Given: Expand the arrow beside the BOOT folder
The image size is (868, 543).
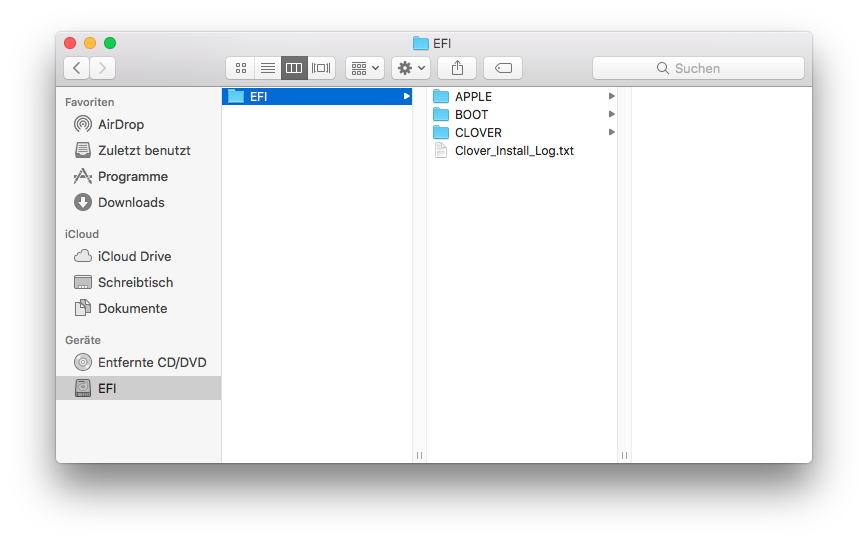Looking at the screenshot, I should pos(611,115).
